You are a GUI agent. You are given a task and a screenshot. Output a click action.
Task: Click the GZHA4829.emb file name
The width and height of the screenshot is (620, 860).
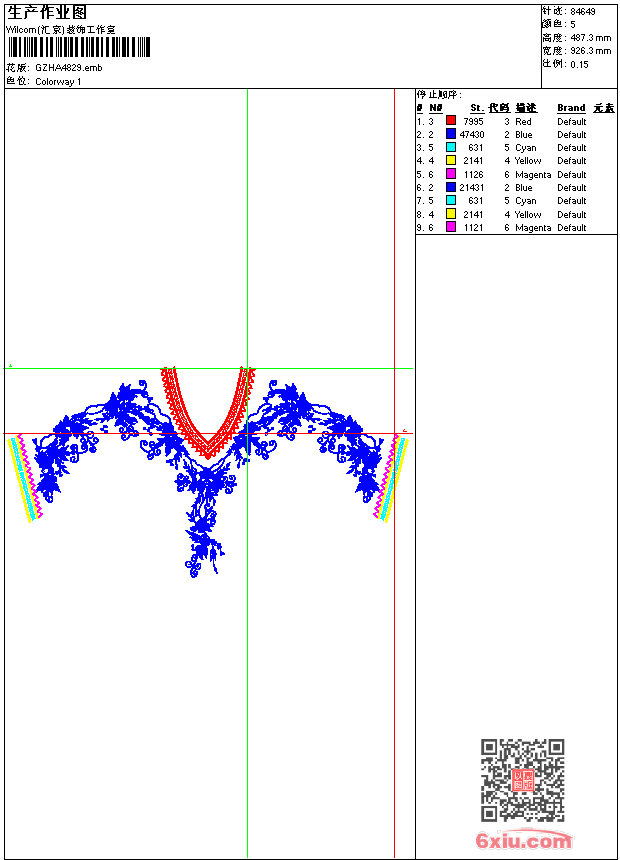(x=68, y=68)
